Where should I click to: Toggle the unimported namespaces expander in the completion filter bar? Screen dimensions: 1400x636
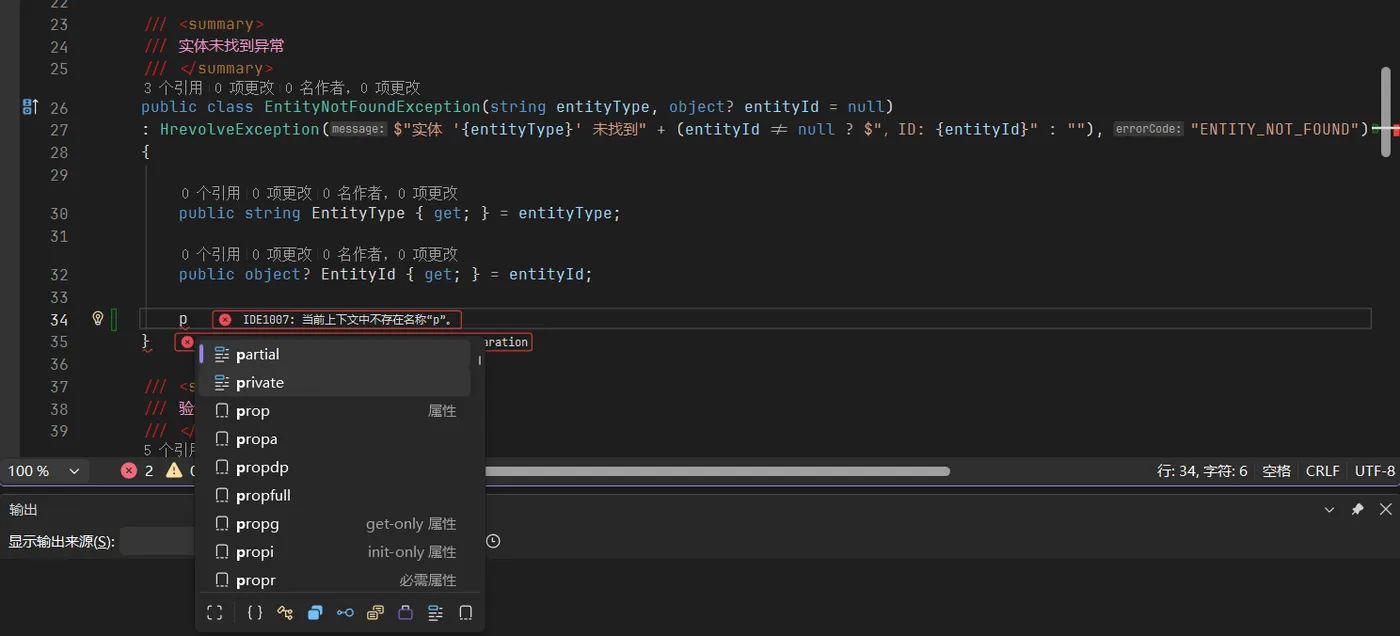[x=214, y=612]
